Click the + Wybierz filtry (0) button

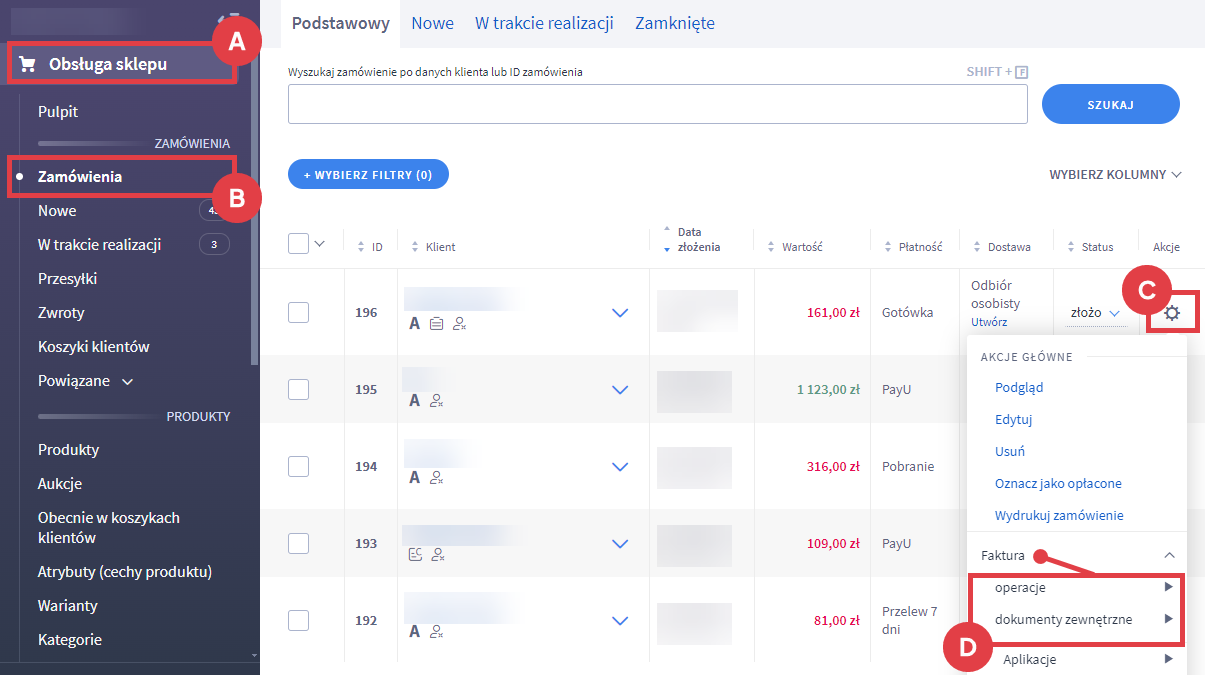[368, 174]
